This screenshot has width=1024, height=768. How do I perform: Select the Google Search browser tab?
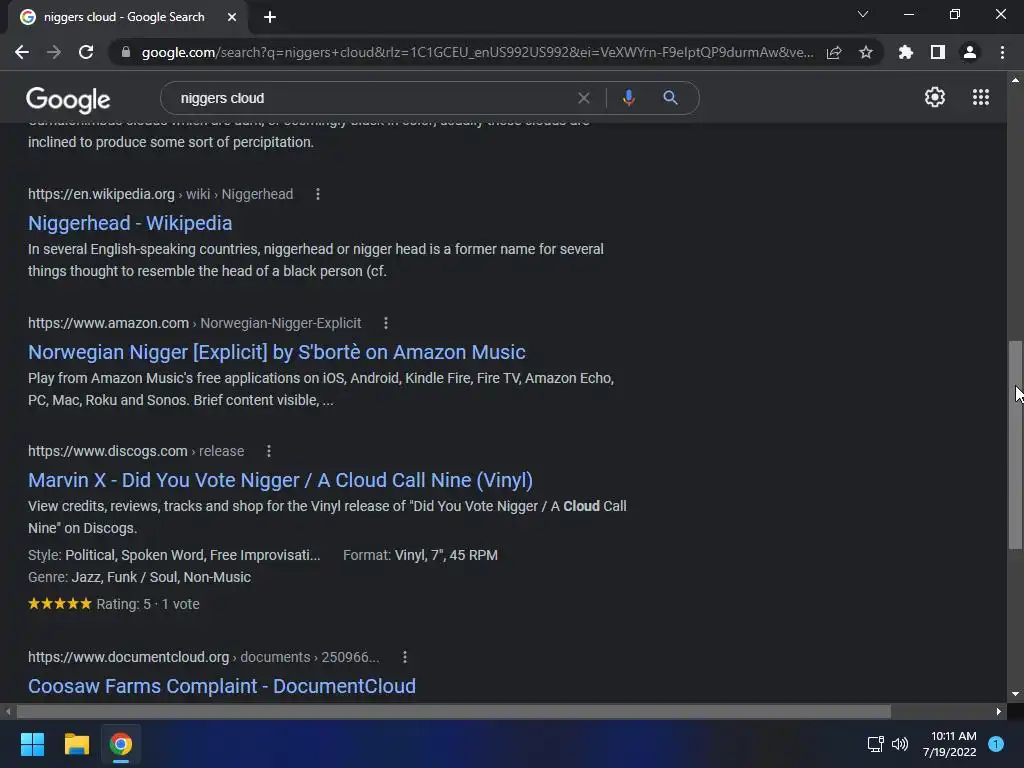tap(124, 17)
